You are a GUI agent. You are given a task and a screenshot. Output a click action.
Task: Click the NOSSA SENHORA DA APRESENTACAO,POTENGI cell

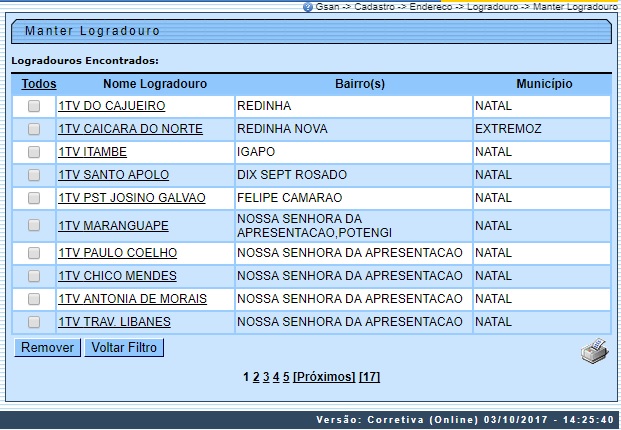354,226
